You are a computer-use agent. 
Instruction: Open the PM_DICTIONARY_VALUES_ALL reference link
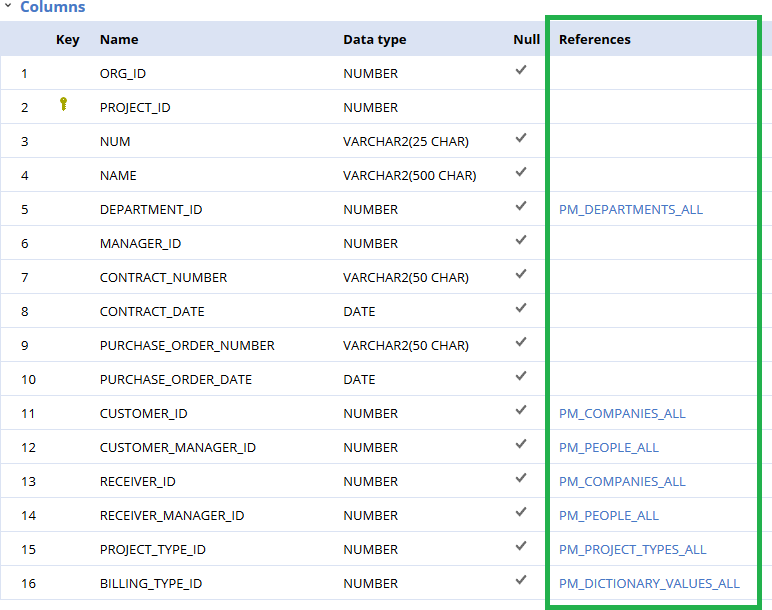point(649,583)
